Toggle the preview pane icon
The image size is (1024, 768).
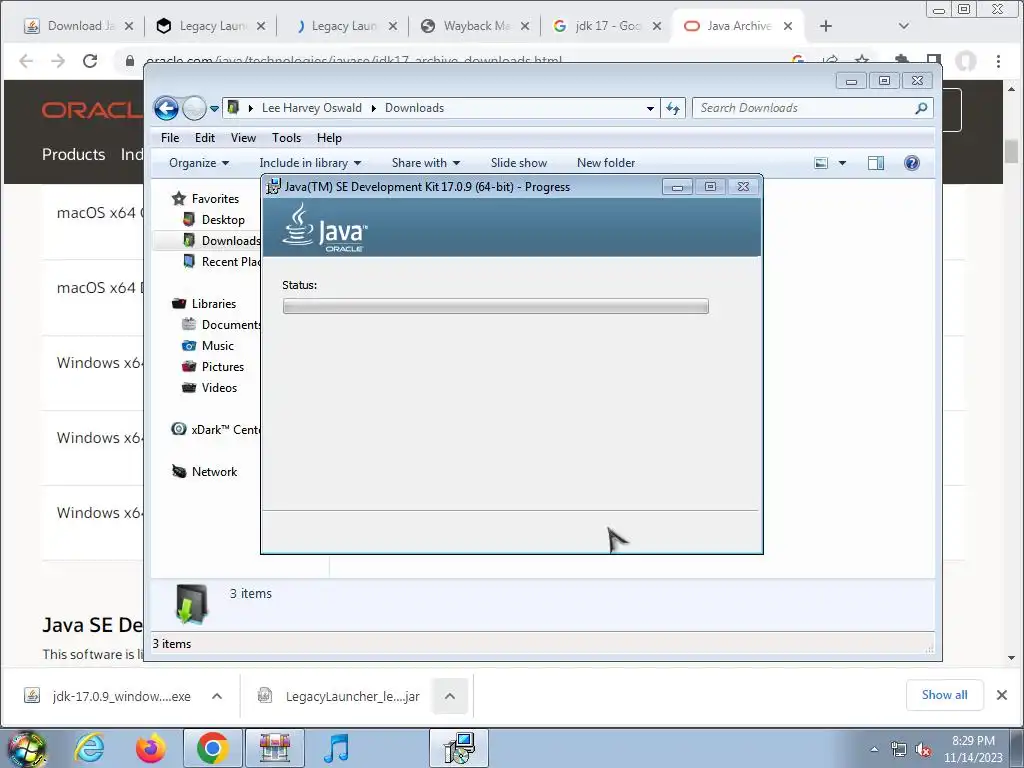[876, 163]
